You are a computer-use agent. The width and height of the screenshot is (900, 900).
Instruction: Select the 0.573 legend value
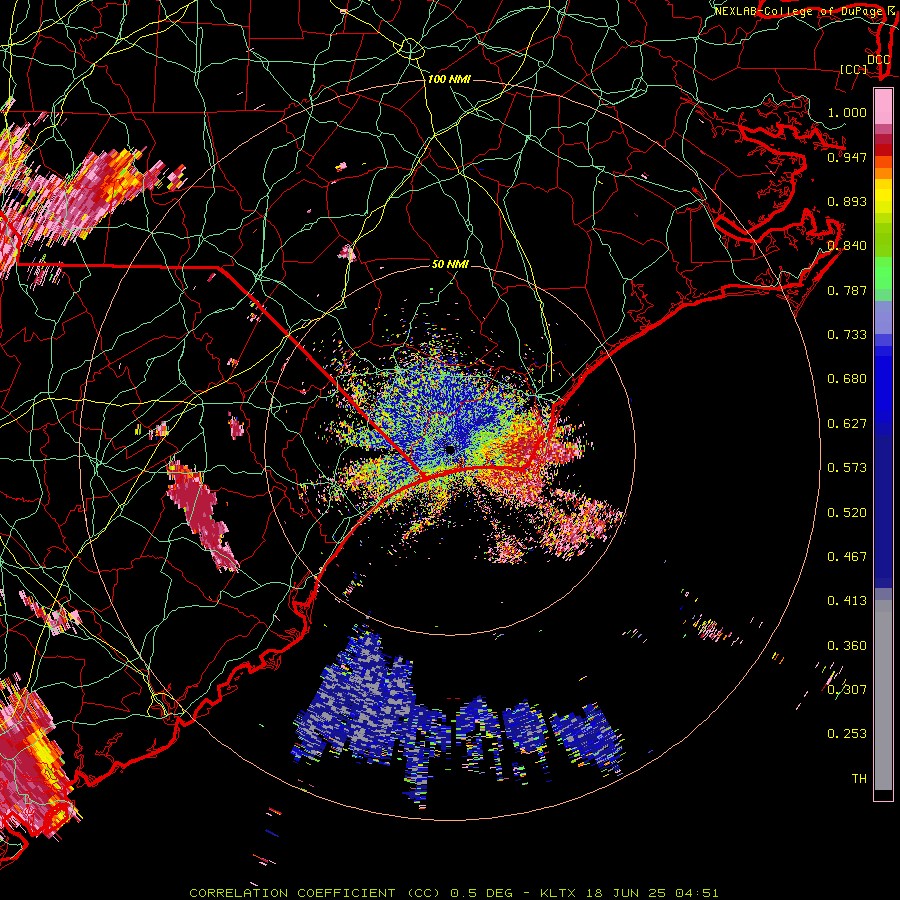pos(847,468)
